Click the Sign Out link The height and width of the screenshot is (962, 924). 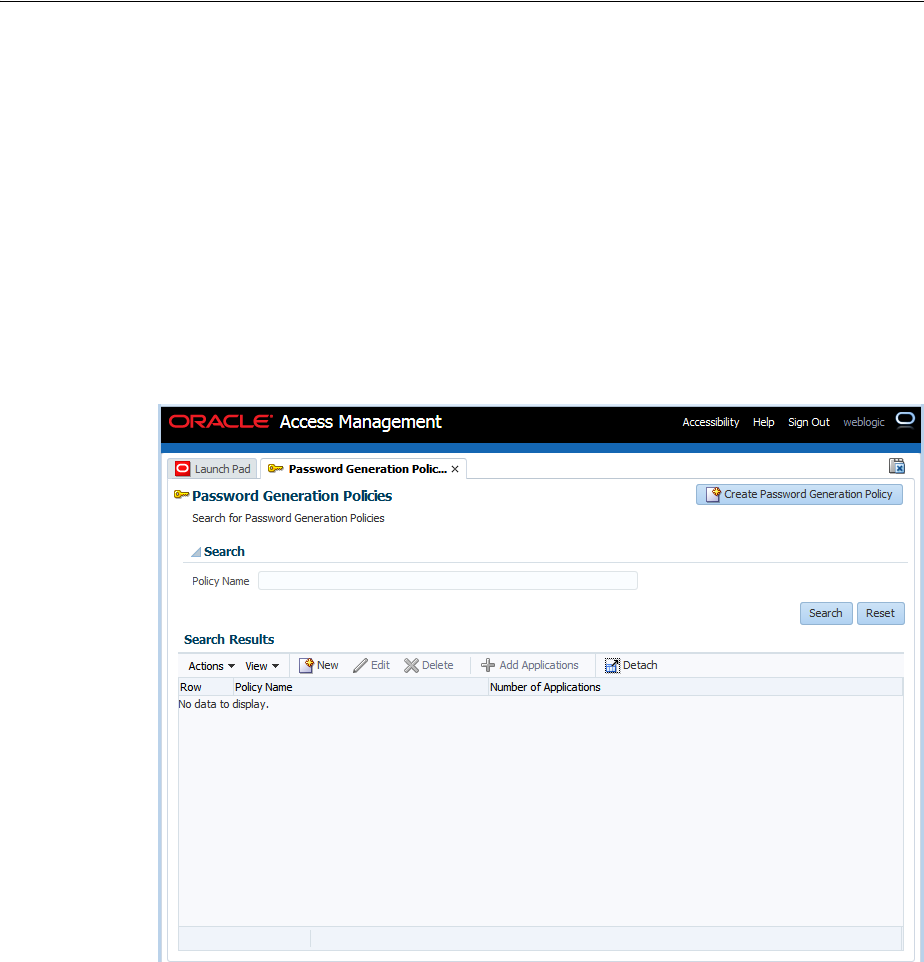coord(809,422)
